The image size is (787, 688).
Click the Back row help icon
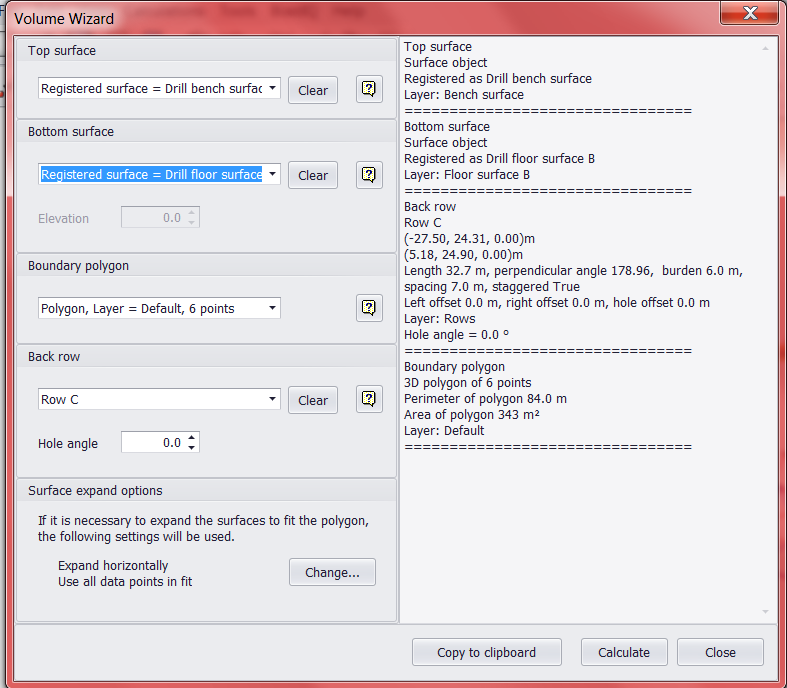[369, 399]
